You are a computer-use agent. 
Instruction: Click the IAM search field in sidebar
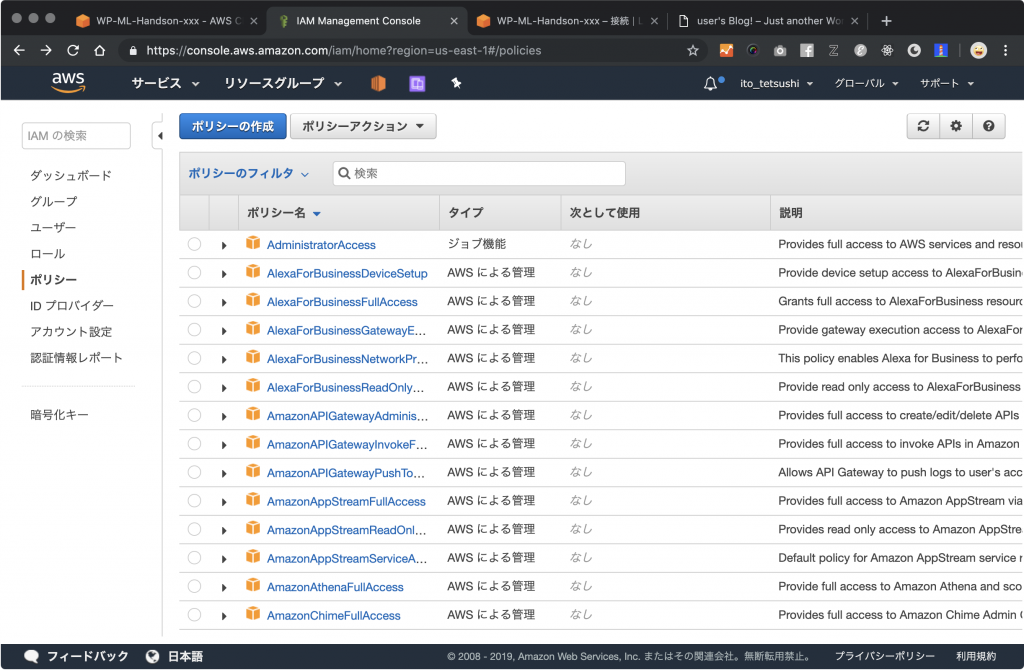tap(76, 136)
